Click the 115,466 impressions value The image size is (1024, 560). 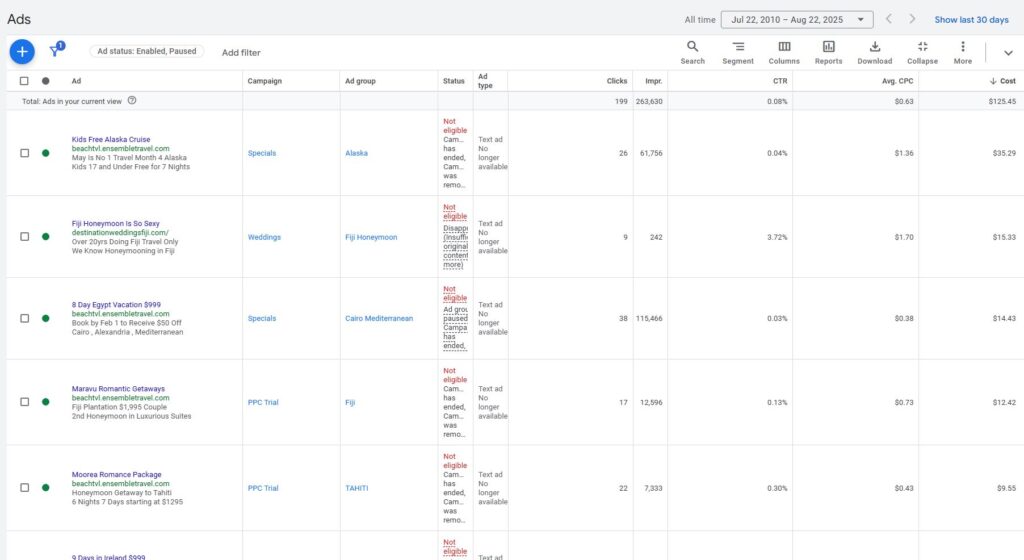point(649,318)
